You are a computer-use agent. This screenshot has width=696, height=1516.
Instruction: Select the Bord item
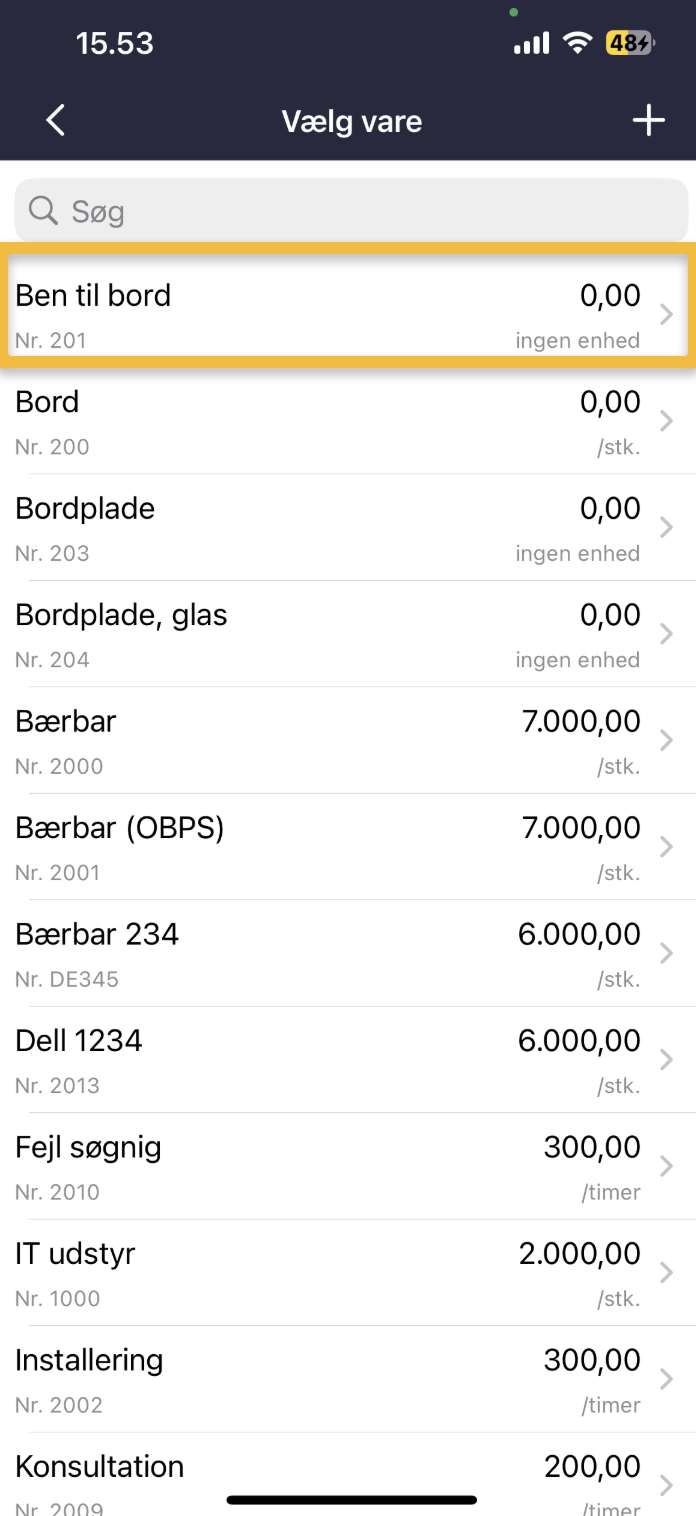coord(300,421)
